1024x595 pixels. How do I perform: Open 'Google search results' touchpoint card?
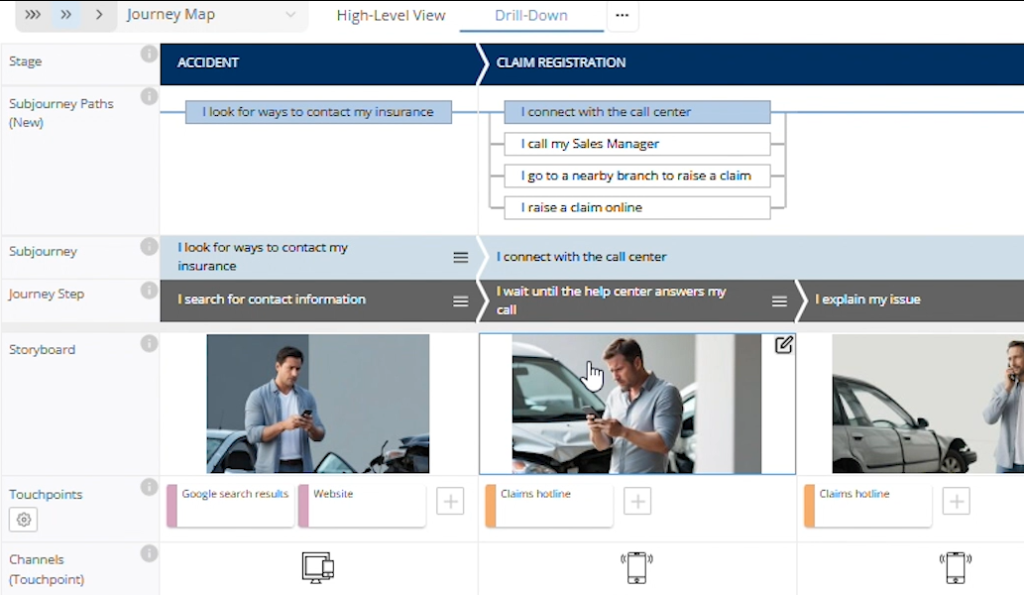pyautogui.click(x=231, y=505)
